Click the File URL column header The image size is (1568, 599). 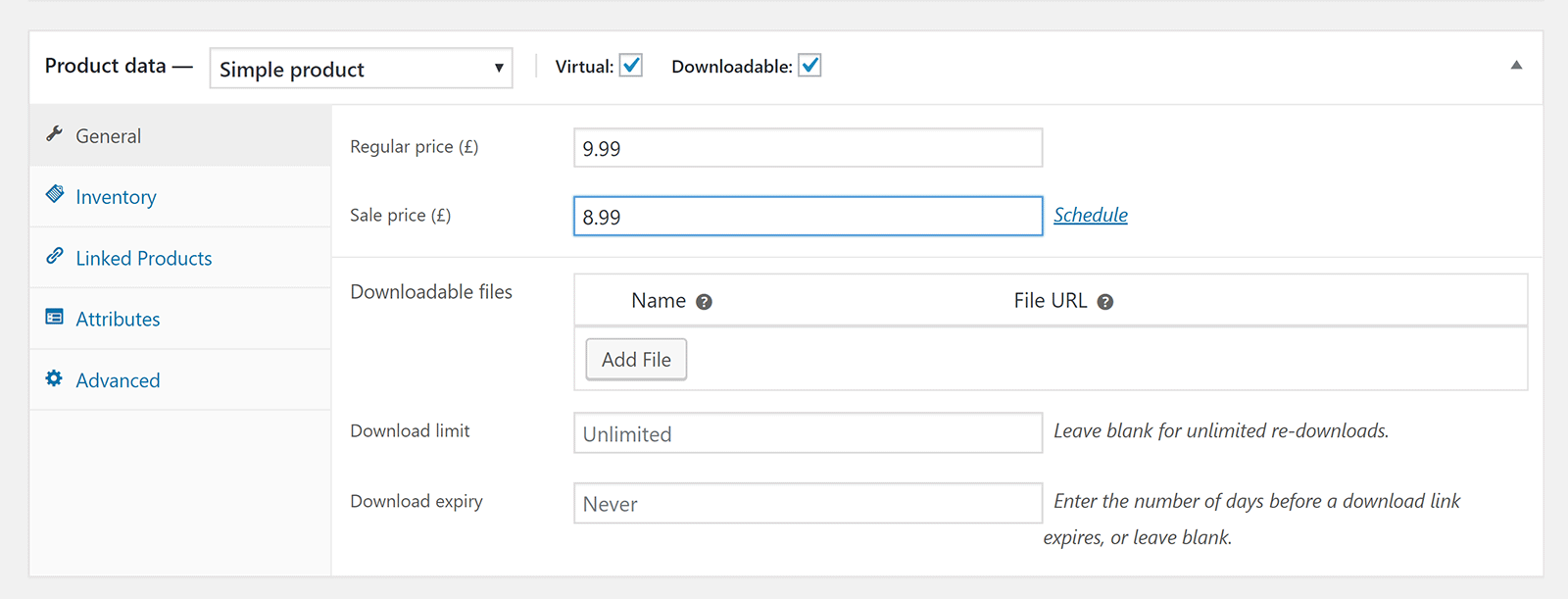pyautogui.click(x=1051, y=301)
